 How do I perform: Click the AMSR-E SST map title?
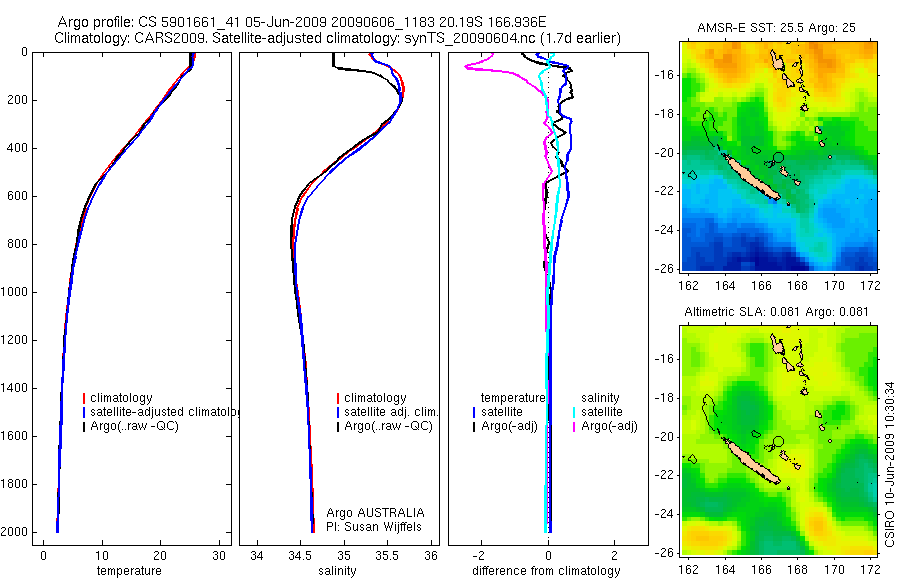point(777,28)
